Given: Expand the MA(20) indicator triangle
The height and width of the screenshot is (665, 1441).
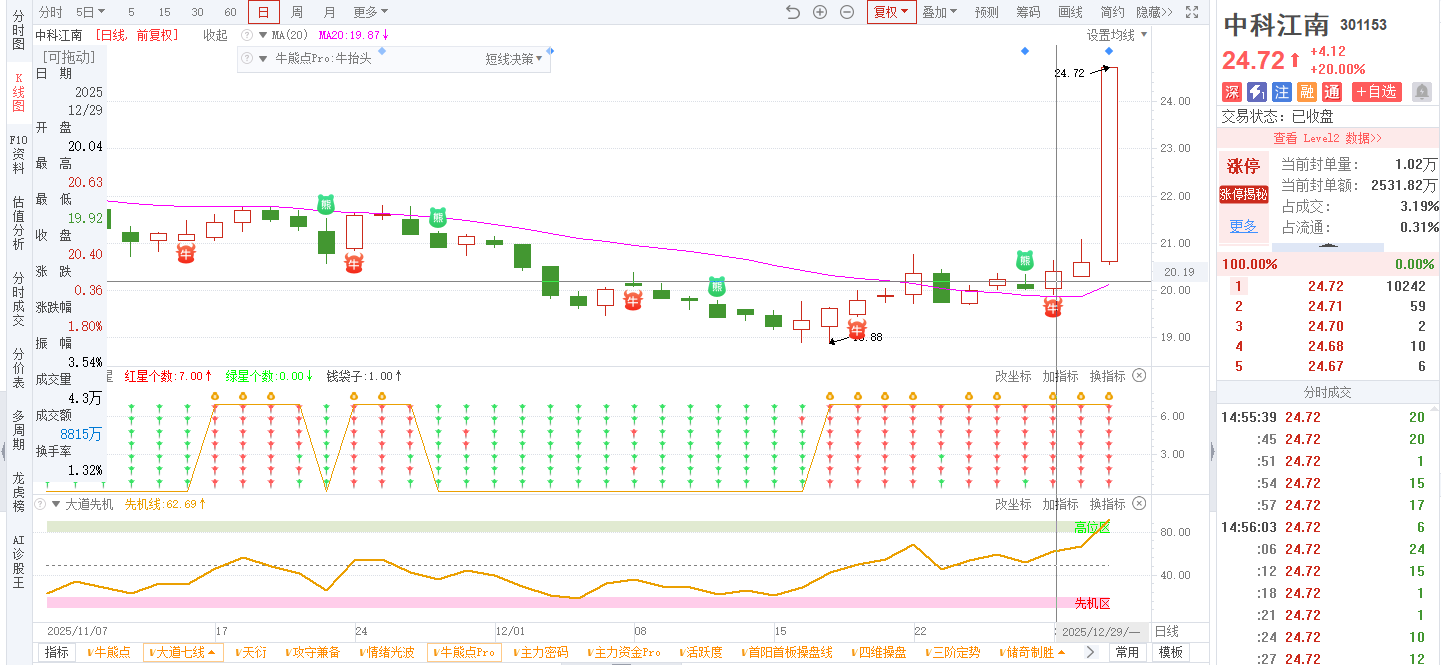Looking at the screenshot, I should pos(263,34).
